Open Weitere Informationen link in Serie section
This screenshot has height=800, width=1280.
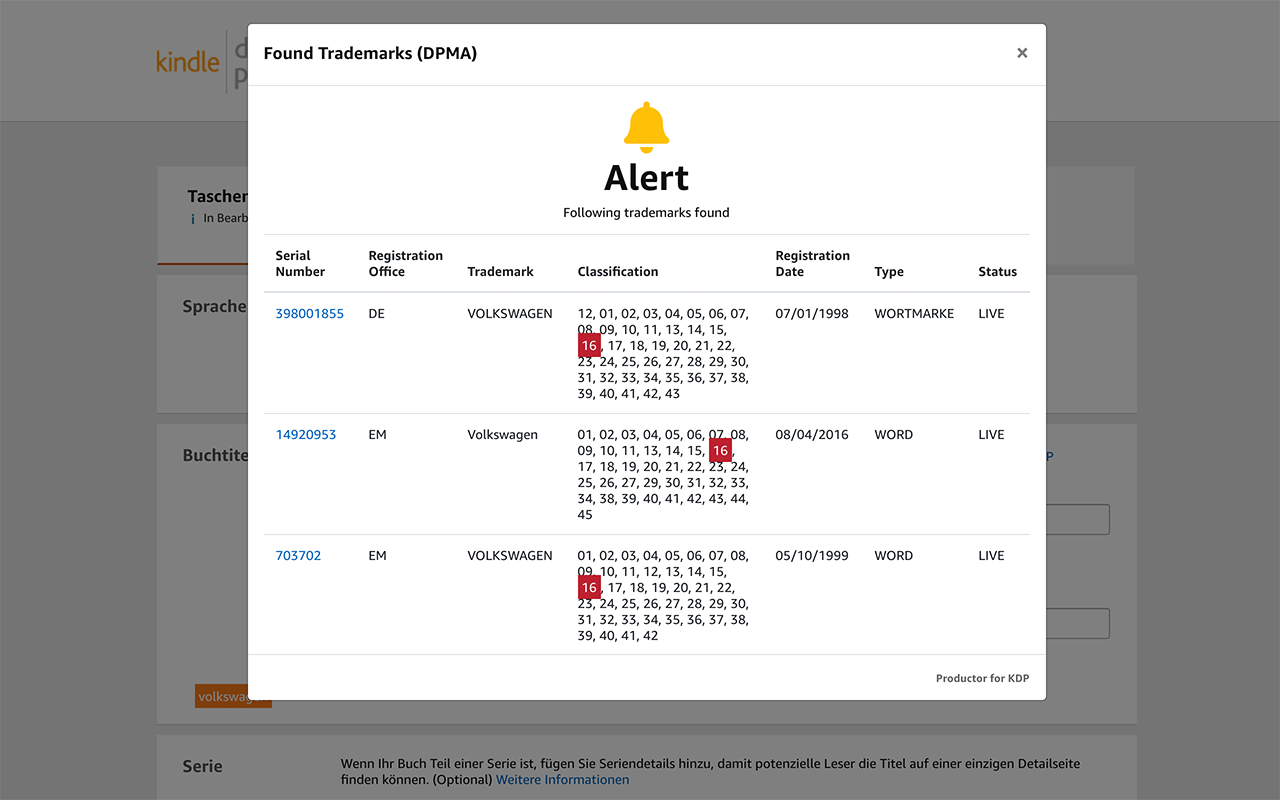click(562, 780)
